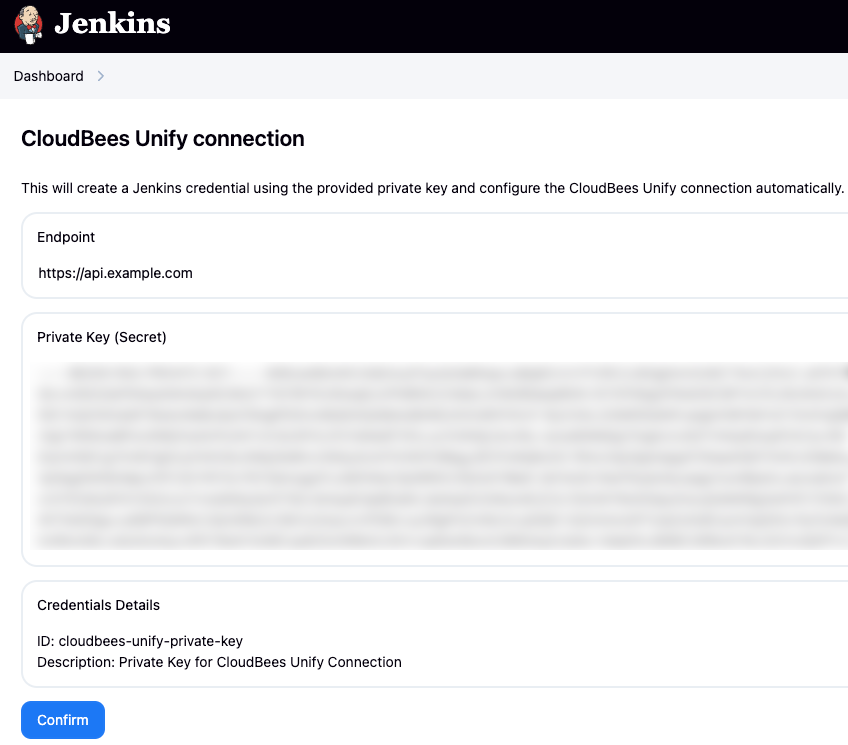The height and width of the screenshot is (745, 848).
Task: Click the Credentials Details description line
Action: 219,662
